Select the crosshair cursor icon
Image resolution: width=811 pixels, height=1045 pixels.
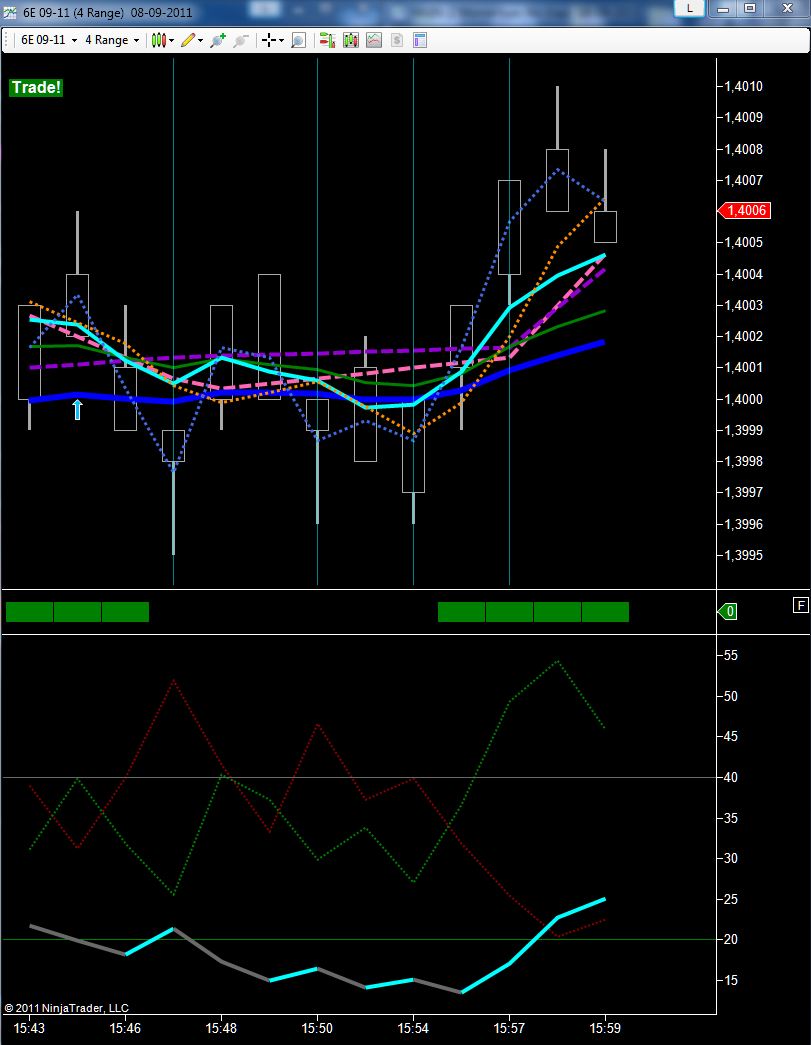coord(269,41)
